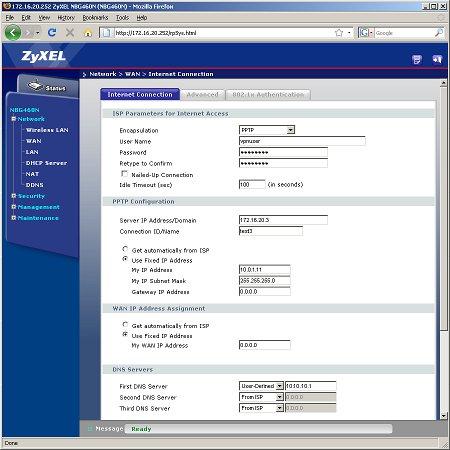Click the search magnifier icon
Image resolution: width=450 pixels, height=450 pixels.
tap(439, 33)
